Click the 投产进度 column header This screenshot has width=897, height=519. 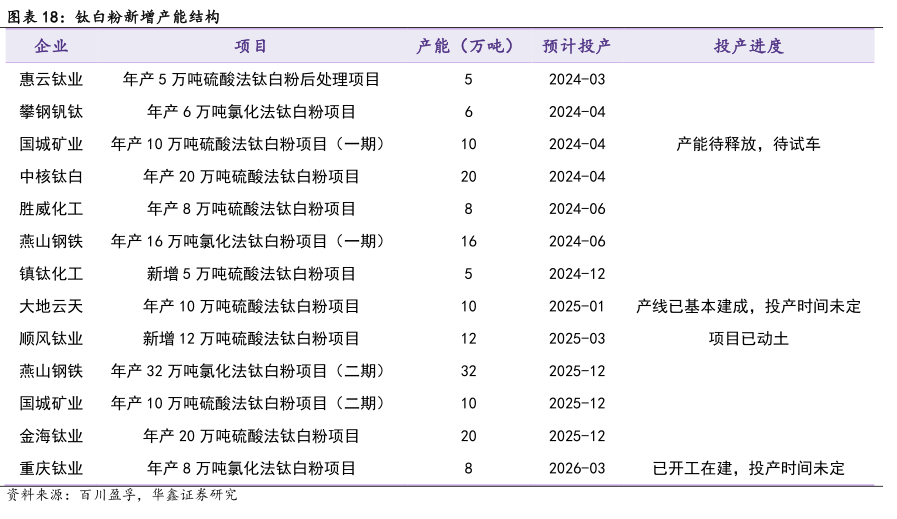click(748, 46)
